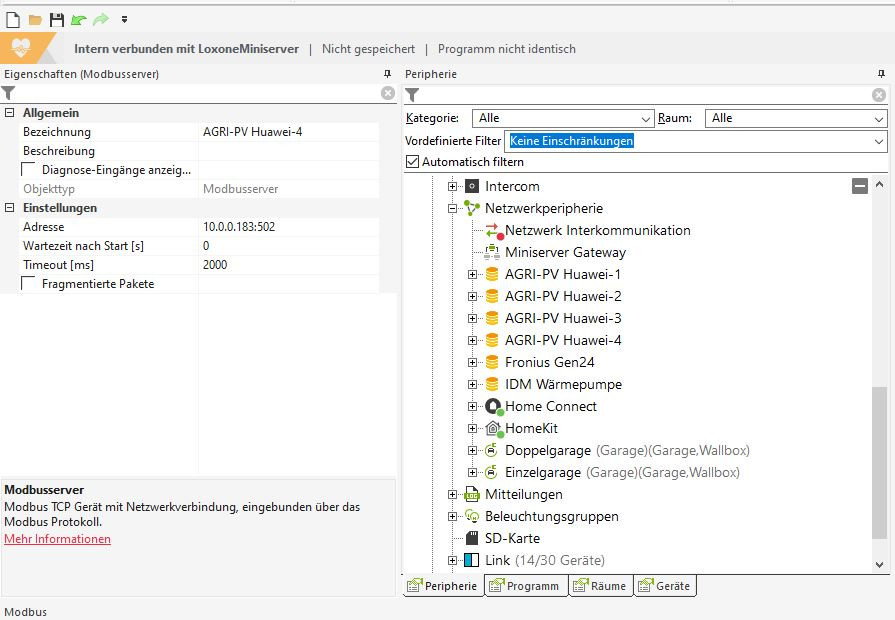Click the undo arrow icon

pyautogui.click(x=78, y=19)
